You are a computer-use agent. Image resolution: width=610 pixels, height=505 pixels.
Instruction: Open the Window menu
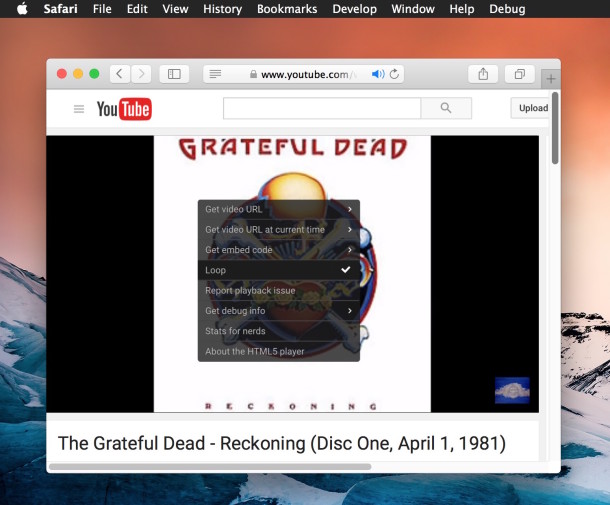click(413, 9)
